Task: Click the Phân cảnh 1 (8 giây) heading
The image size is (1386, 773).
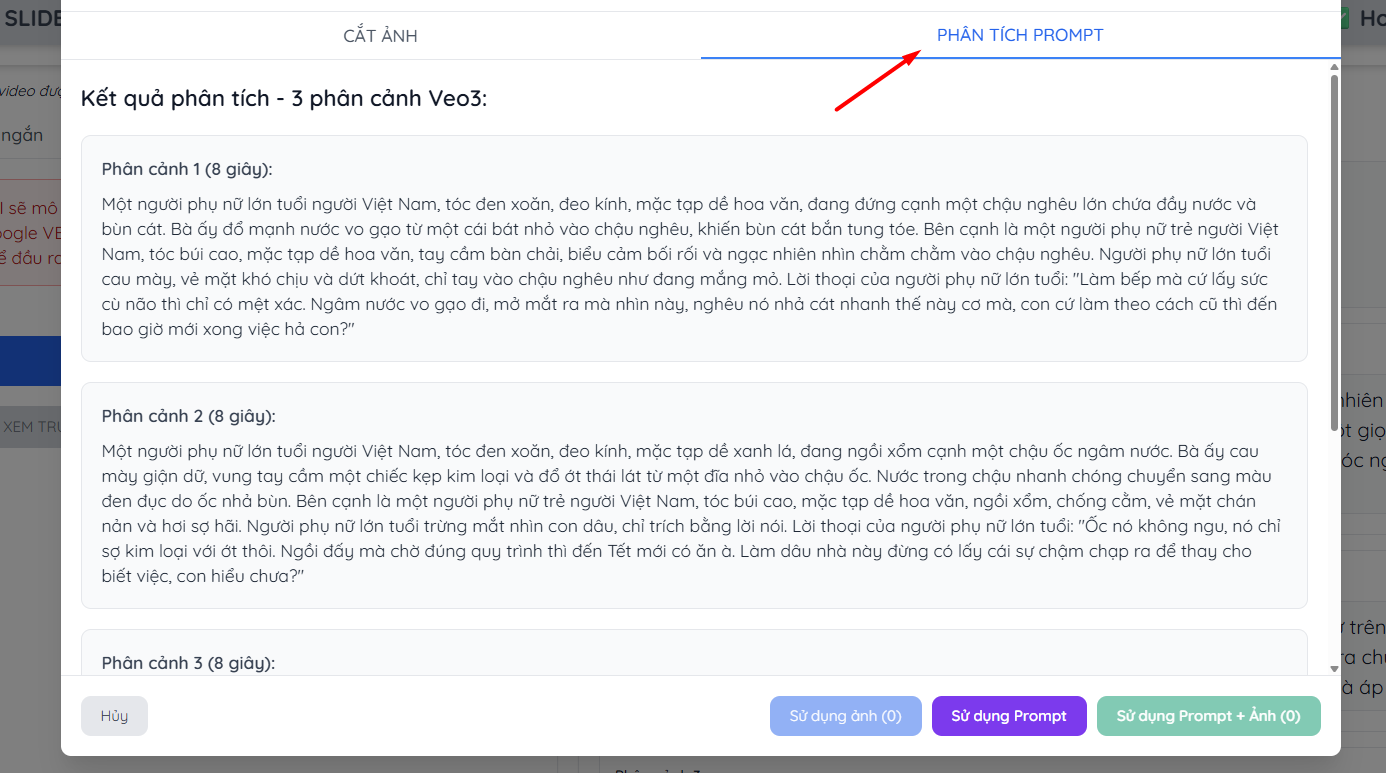Action: coord(187,169)
